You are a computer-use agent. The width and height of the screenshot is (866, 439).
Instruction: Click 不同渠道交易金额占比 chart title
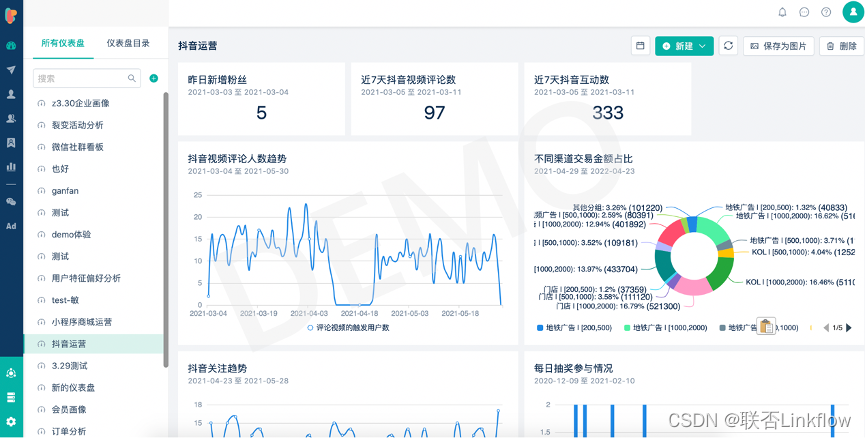click(x=583, y=158)
